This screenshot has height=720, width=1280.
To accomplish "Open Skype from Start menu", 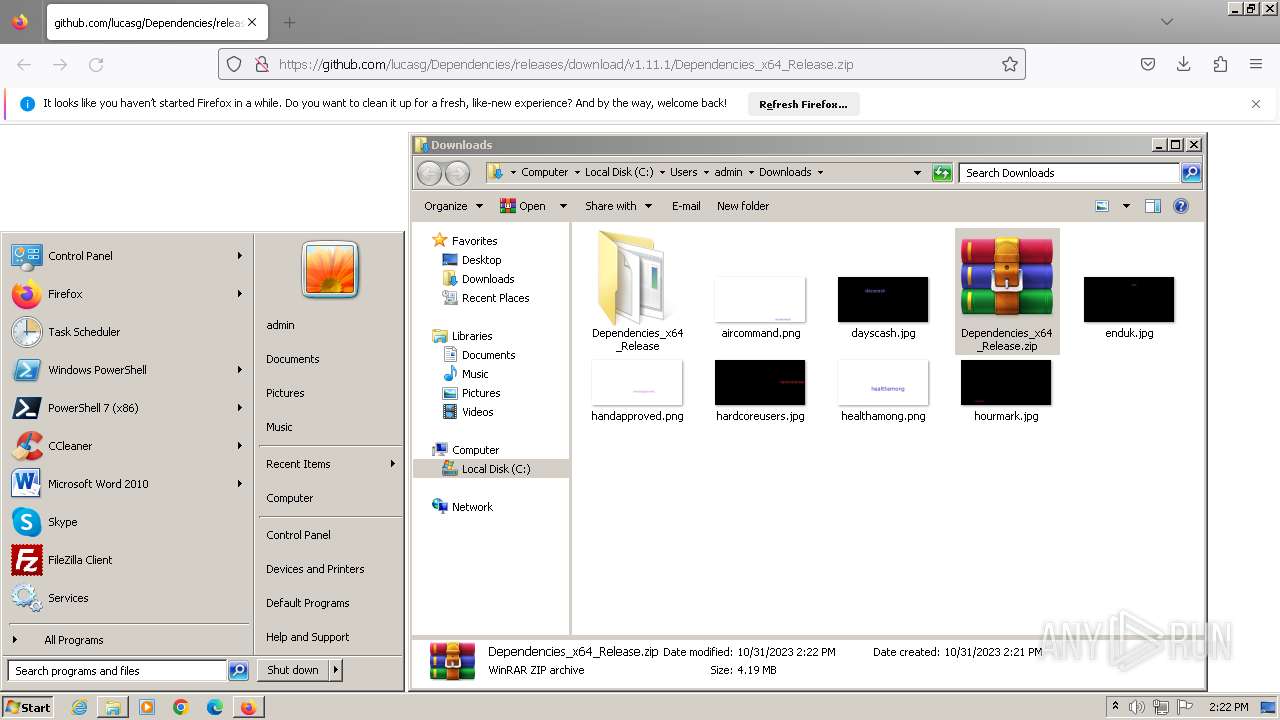I will coord(128,522).
